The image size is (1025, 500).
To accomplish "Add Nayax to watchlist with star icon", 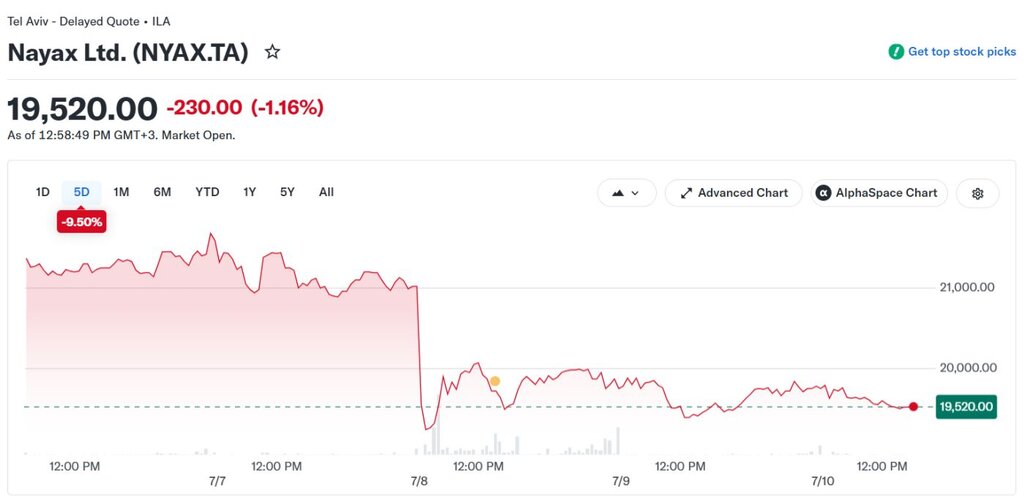I will 272,52.
